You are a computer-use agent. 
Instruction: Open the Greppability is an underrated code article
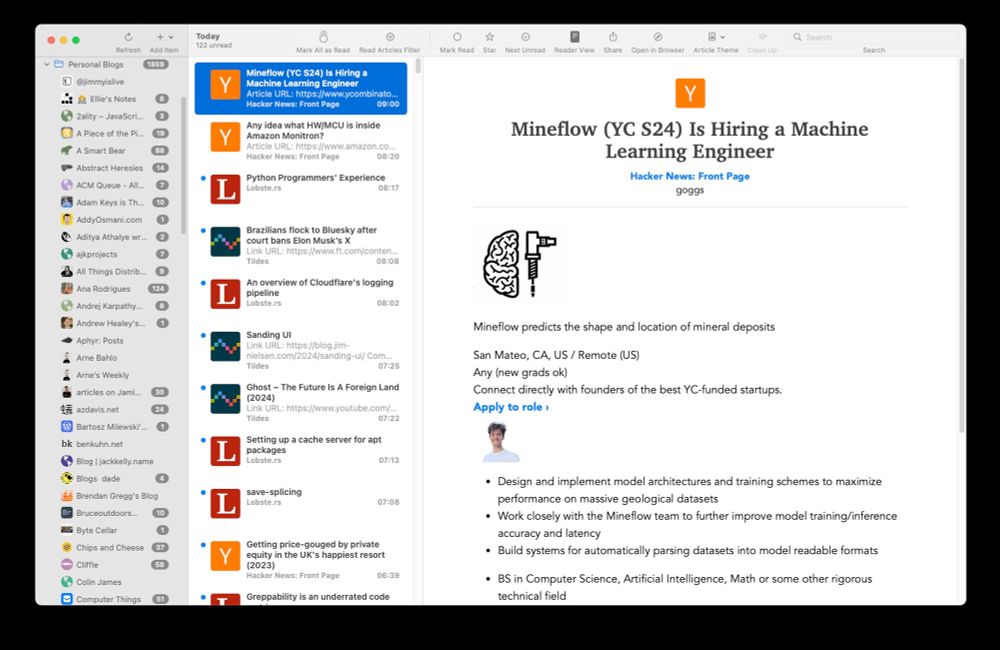(x=301, y=598)
